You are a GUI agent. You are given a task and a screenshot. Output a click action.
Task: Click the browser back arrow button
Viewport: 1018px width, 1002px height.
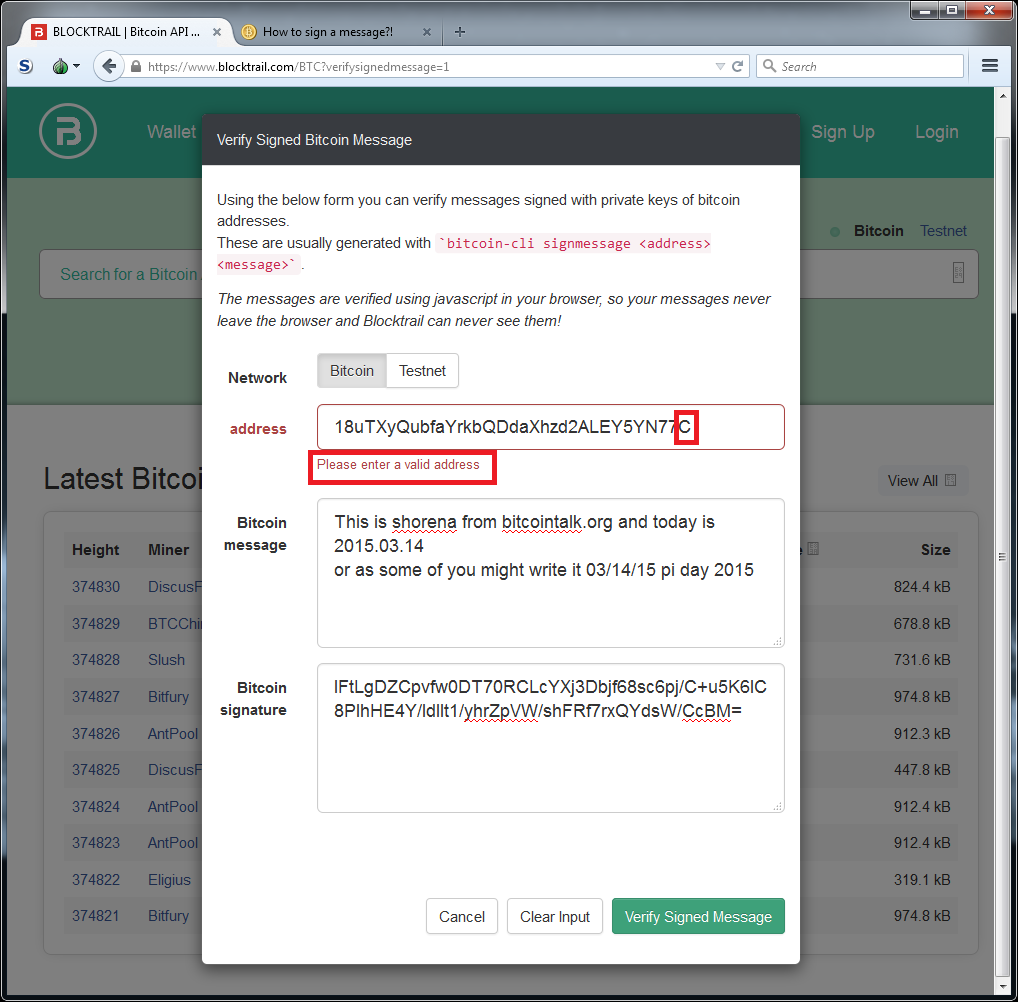[108, 66]
